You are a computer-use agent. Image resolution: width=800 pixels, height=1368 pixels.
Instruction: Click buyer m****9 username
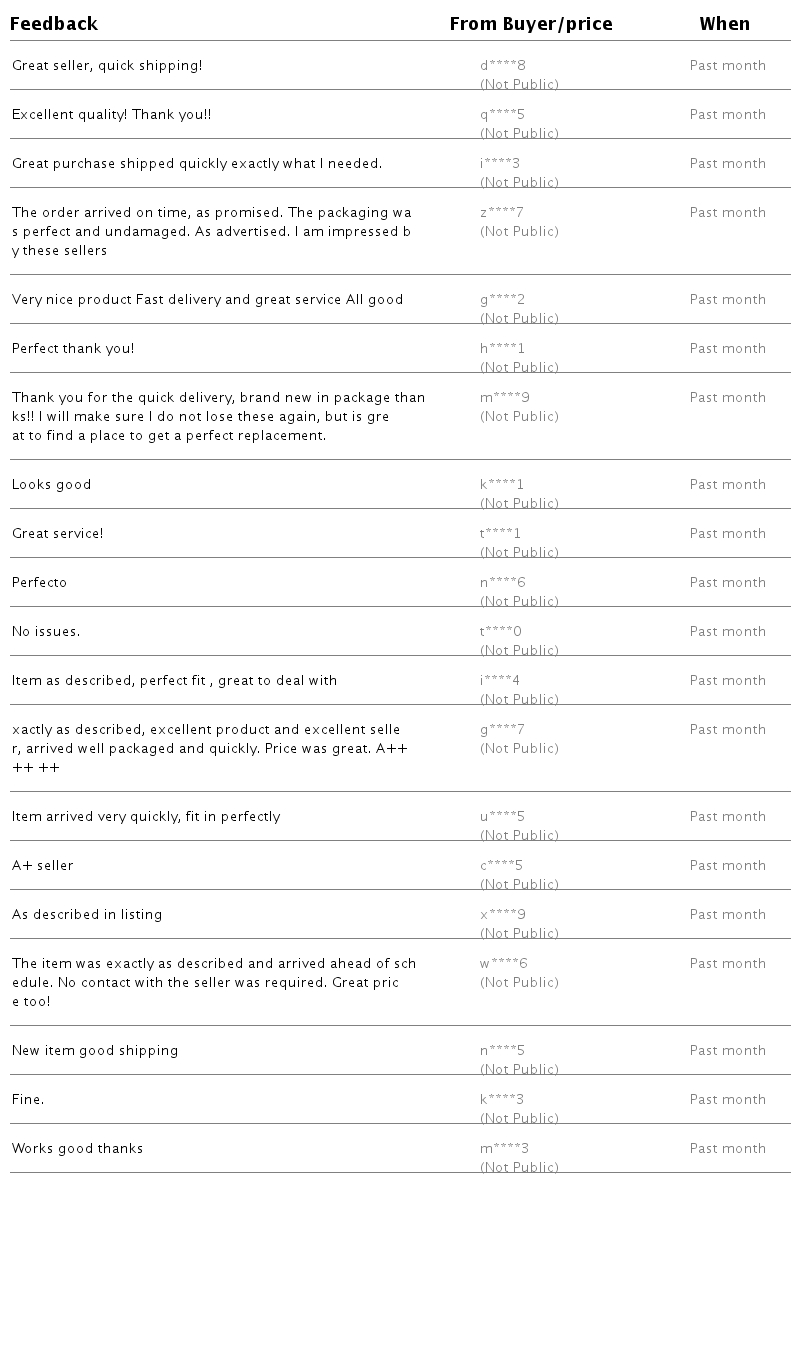pos(505,398)
